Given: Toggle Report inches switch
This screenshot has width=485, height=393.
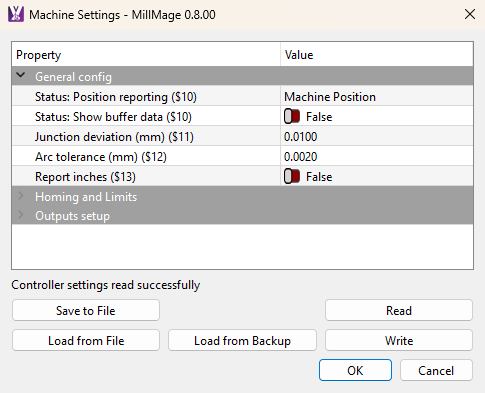Looking at the screenshot, I should coord(292,177).
